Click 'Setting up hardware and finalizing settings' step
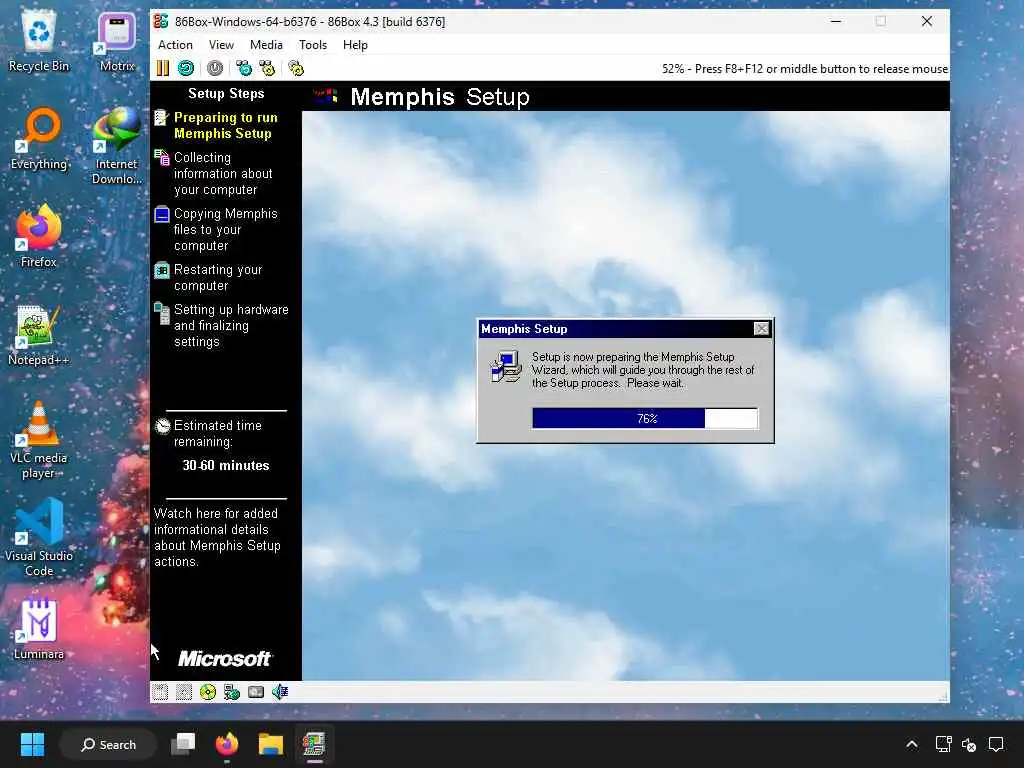The image size is (1024, 768). click(x=231, y=325)
